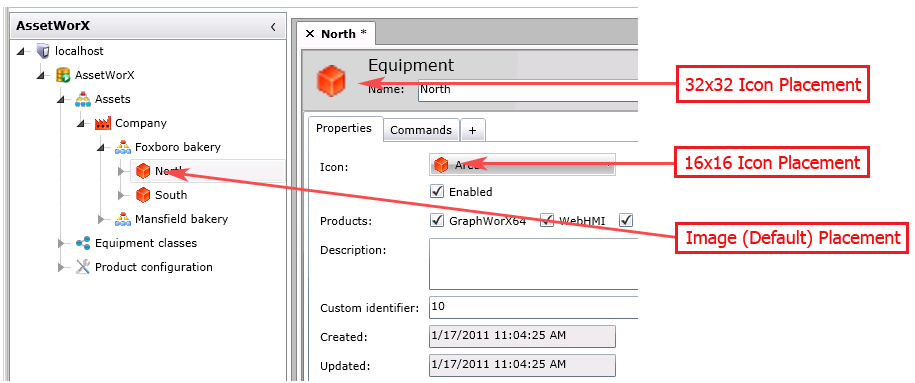Click the Custom identifier input field
Viewport: 915px width, 383px height.
533,307
